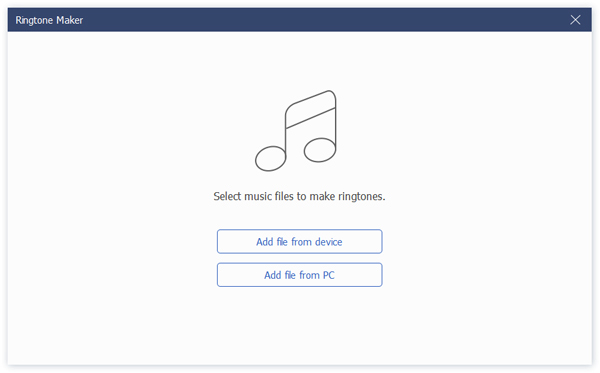The image size is (600, 373).
Task: Click the 'Select music files' instruction text
Action: (x=299, y=196)
